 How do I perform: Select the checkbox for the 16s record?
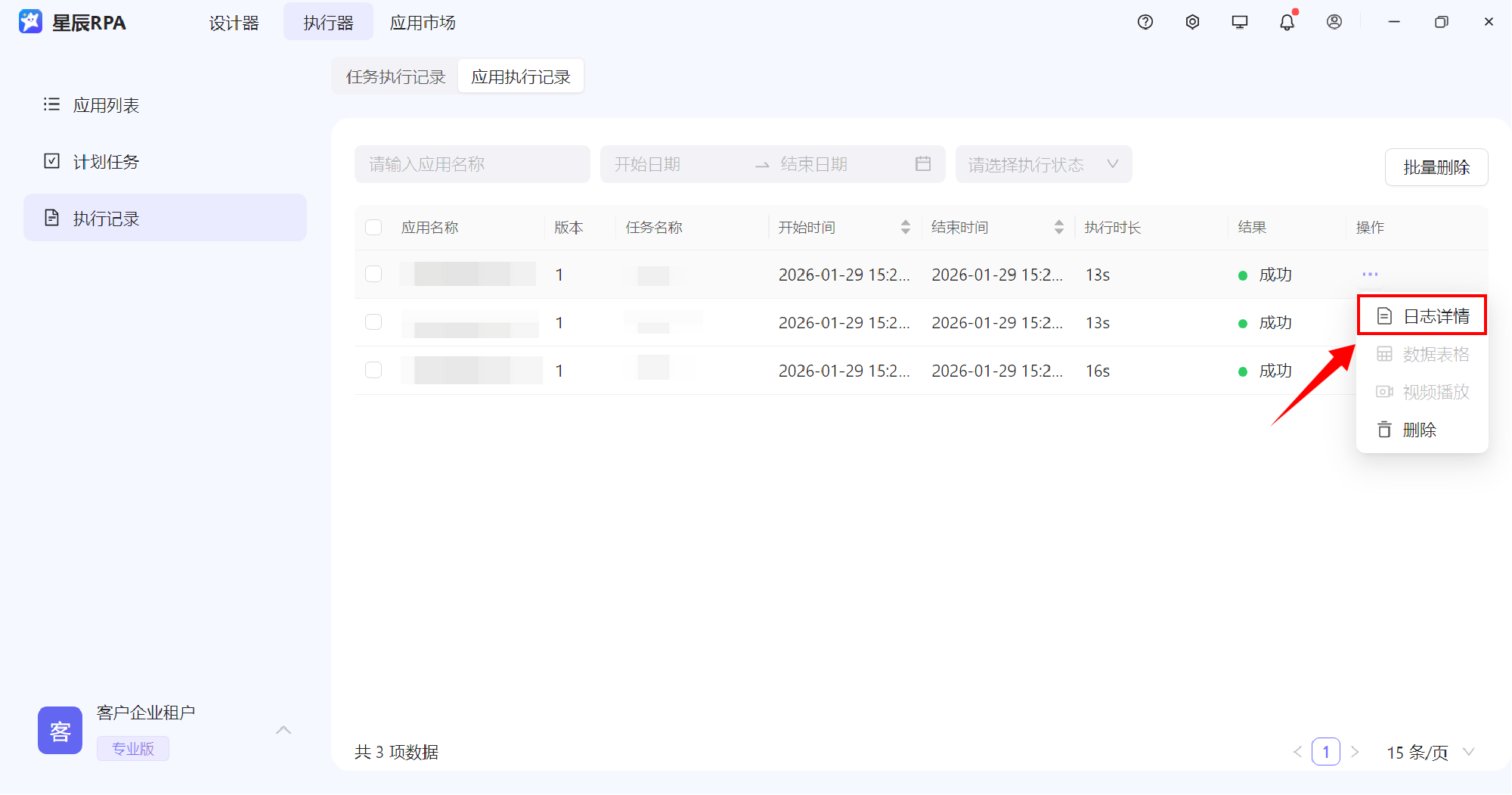[x=373, y=370]
